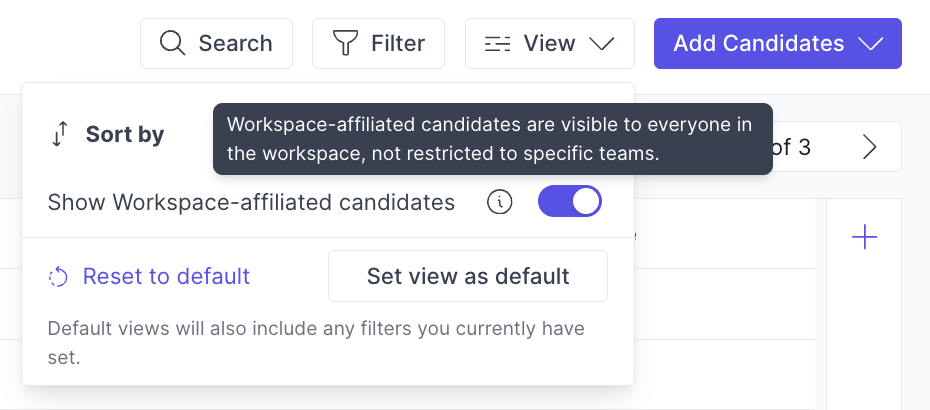Click the circular Reset arrow icon
930x410 pixels.
[59, 277]
